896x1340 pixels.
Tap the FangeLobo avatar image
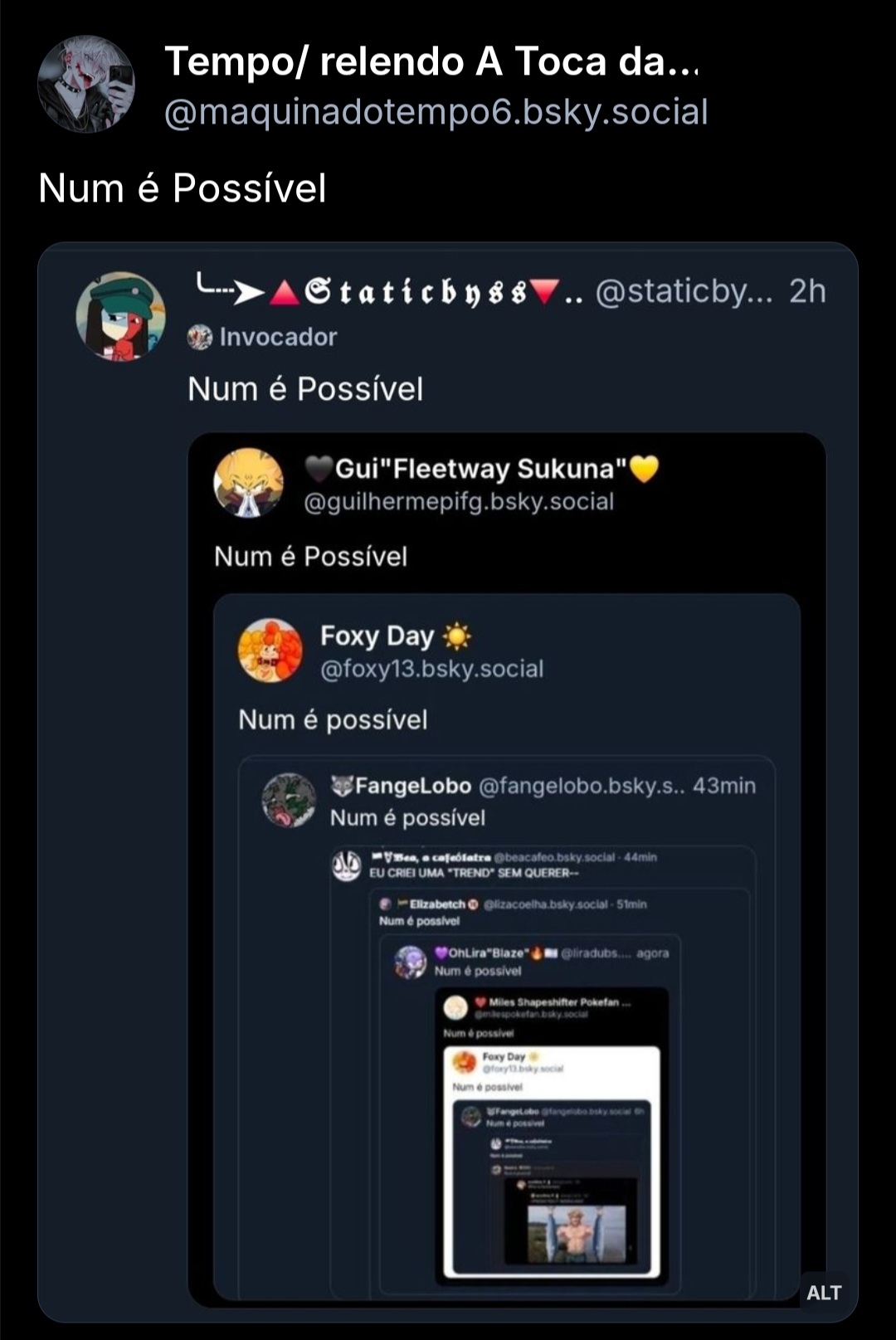click(x=289, y=800)
